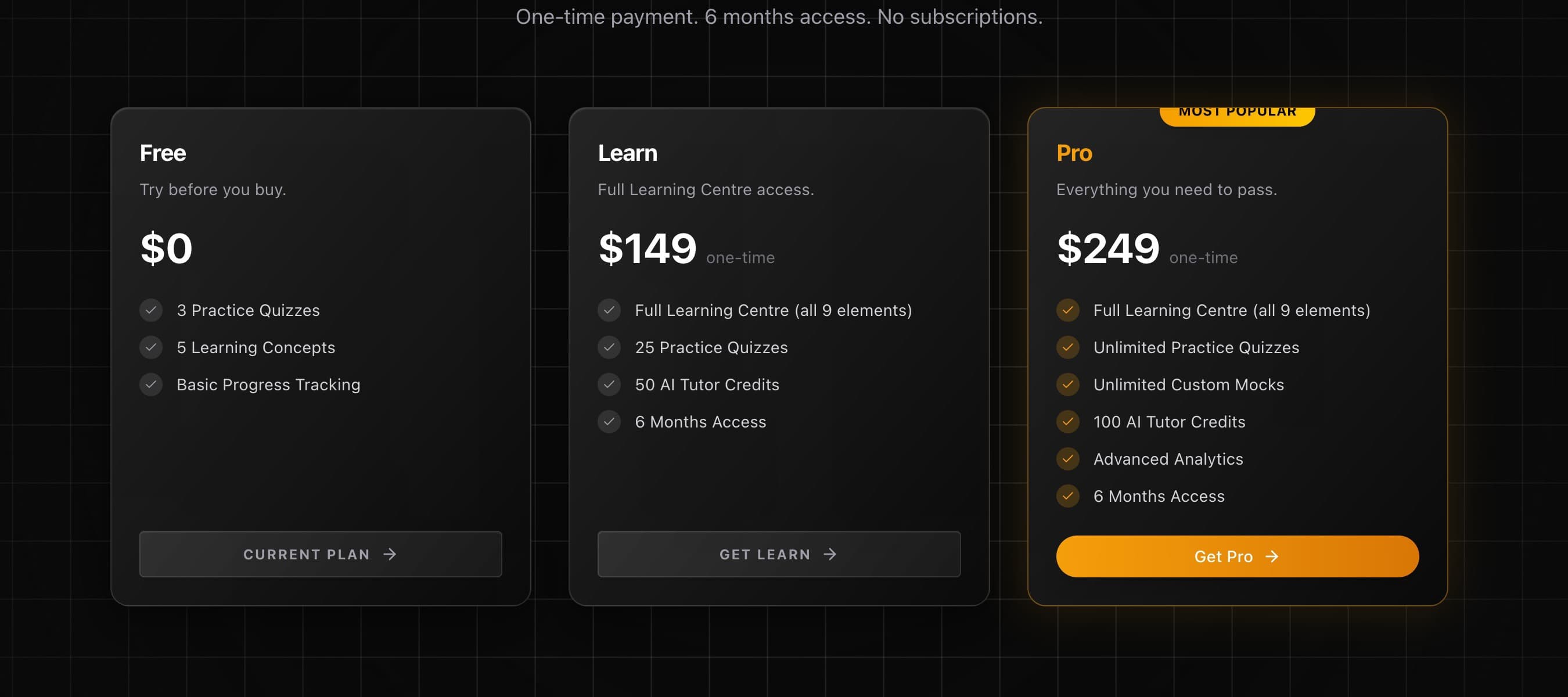Click the checkmark beside Basic Progress Tracking

(x=151, y=385)
